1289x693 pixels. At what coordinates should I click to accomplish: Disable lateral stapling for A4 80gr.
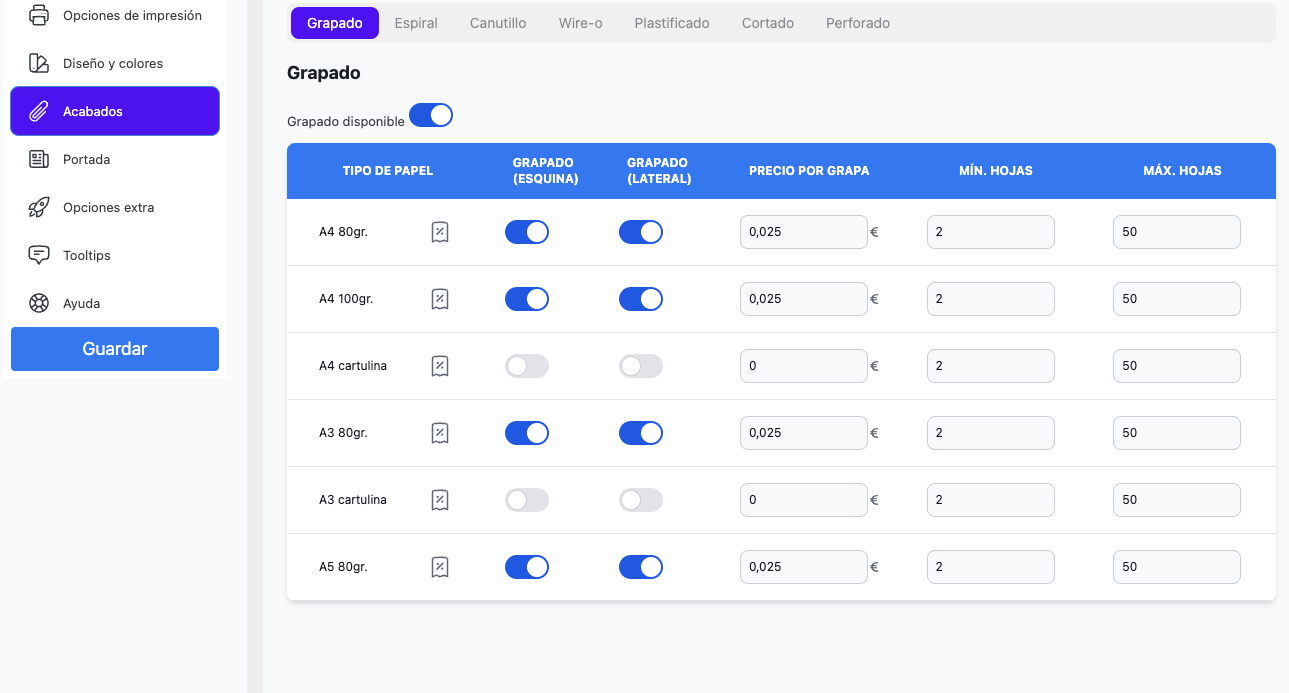point(641,232)
